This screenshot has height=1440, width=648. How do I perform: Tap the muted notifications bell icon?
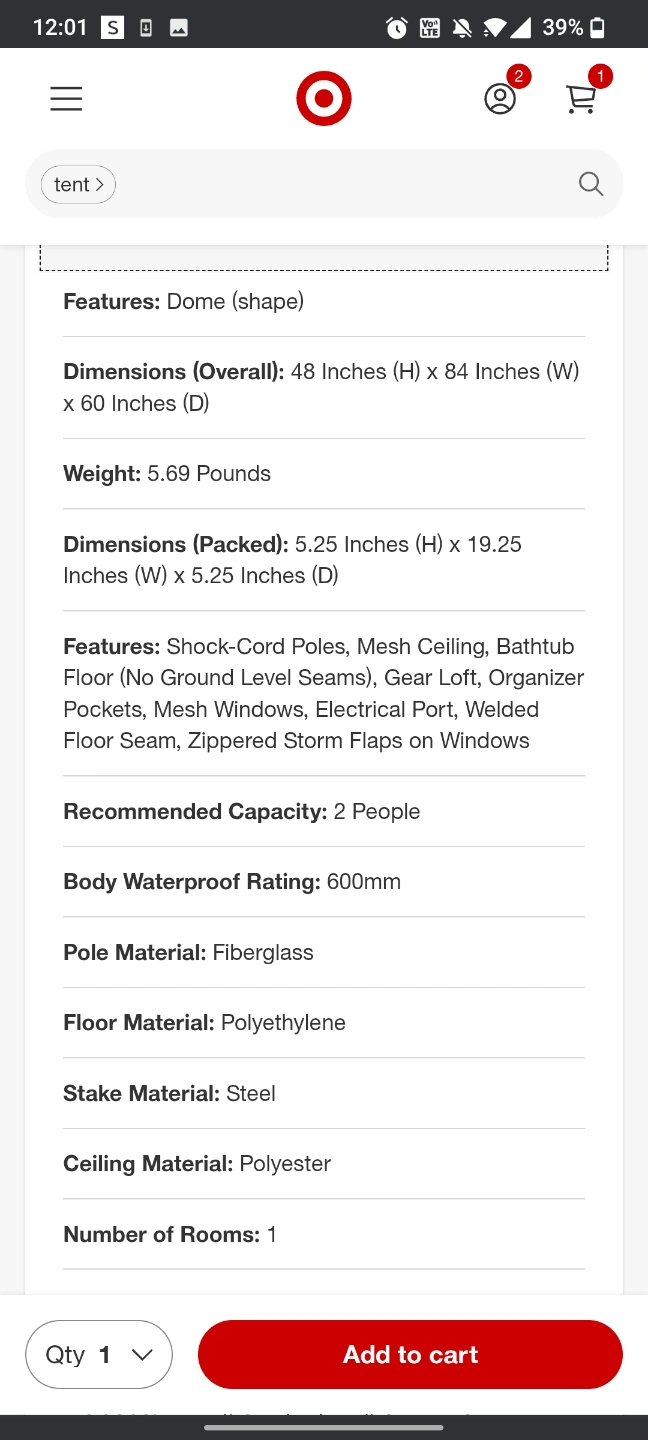click(462, 28)
